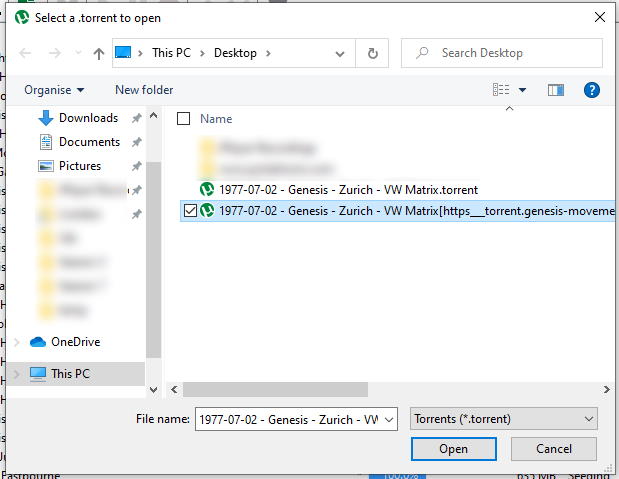Tick the select-all checkbox beside Name
The height and width of the screenshot is (479, 619).
pos(183,118)
